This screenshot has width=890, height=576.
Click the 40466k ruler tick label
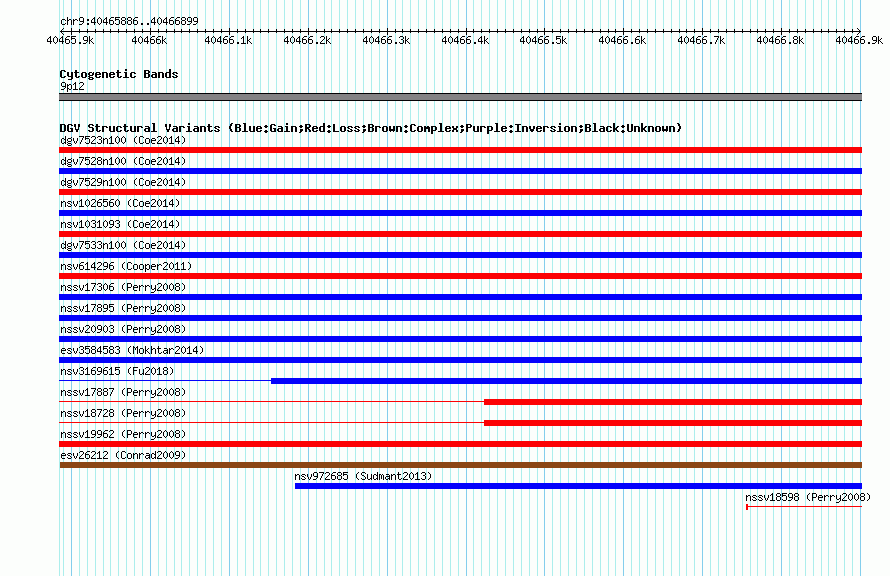149,40
